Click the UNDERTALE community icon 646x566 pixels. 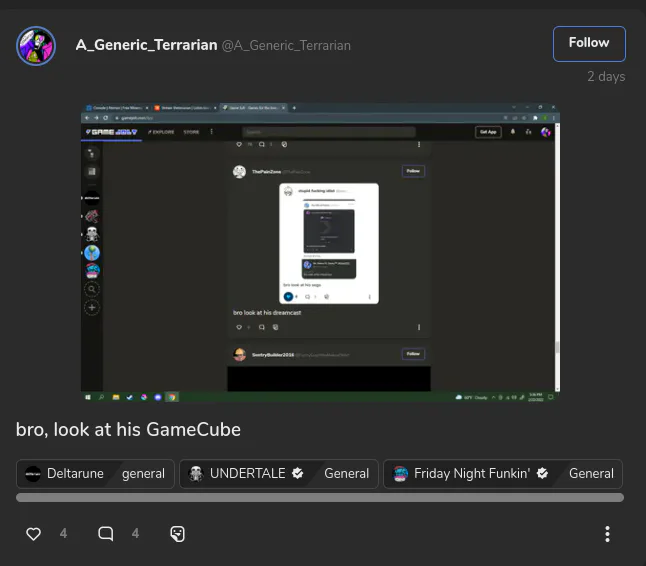pyautogui.click(x=196, y=474)
